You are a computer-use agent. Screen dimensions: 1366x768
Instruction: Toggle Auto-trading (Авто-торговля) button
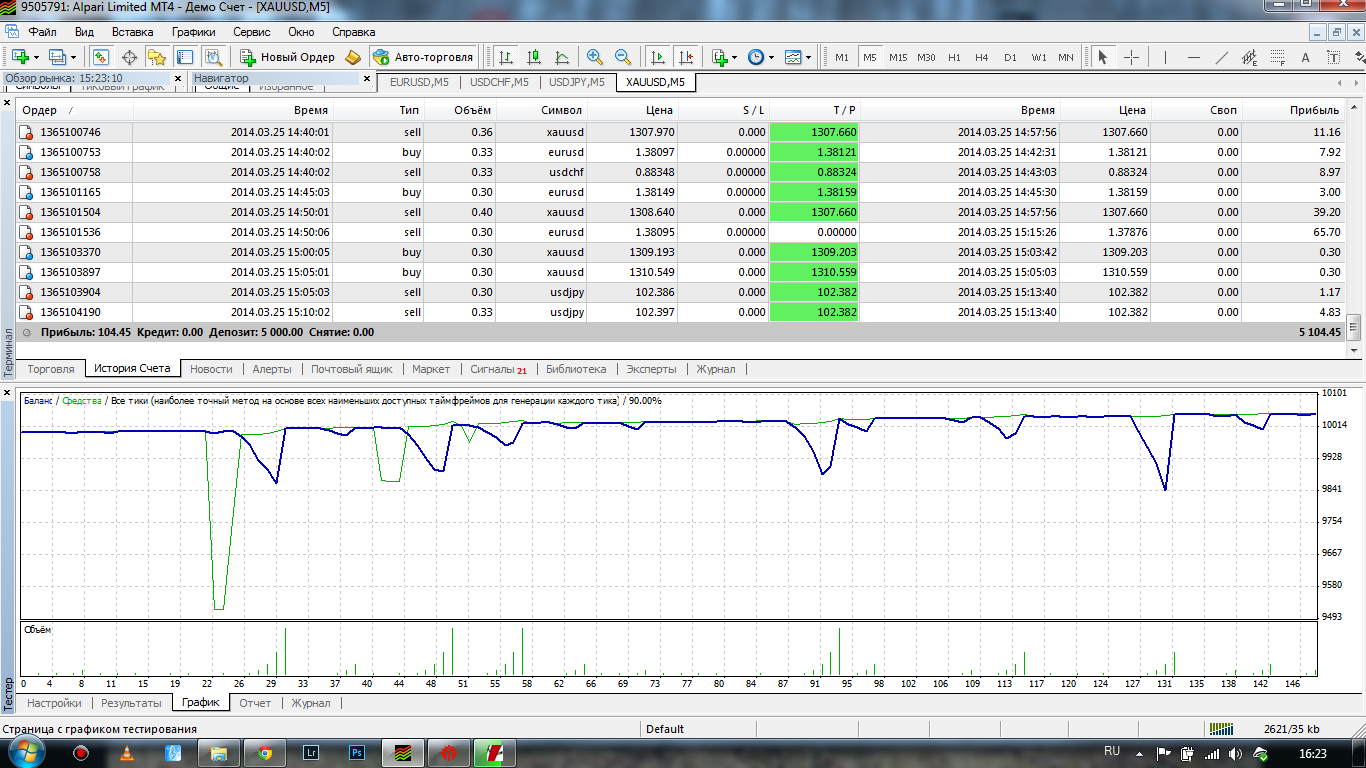422,57
